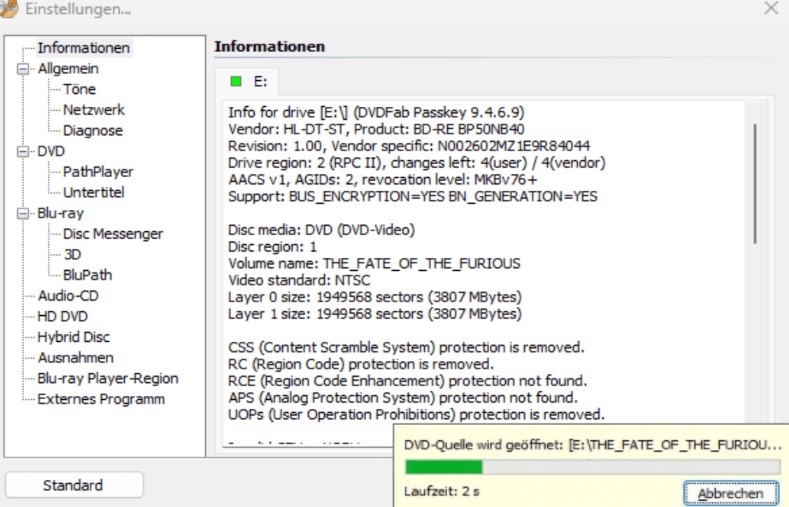Open the Netzwerk settings page
789x507 pixels.
pyautogui.click(x=94, y=110)
